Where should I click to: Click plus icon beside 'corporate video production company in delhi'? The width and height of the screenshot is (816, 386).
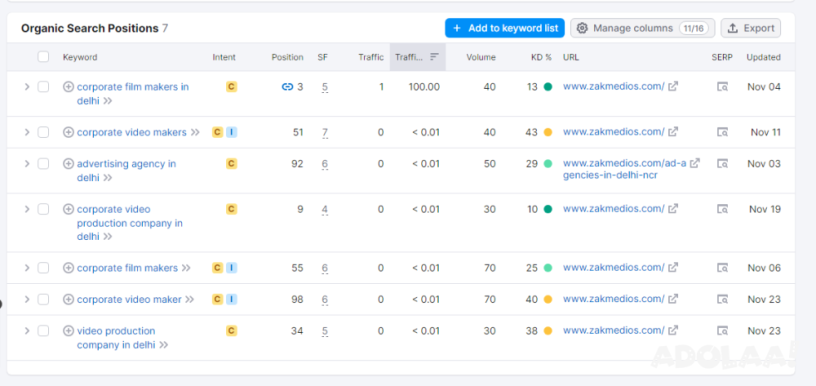68,209
